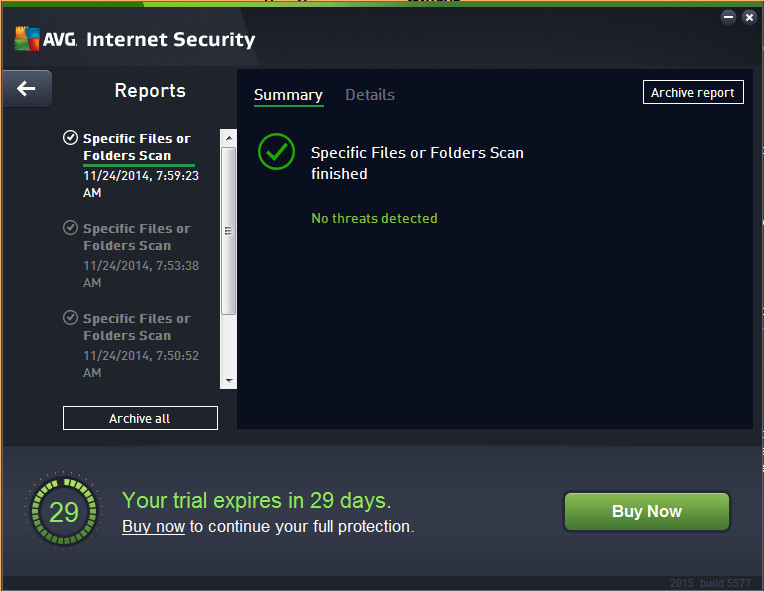This screenshot has width=764, height=591.
Task: Click the 29-day trial countdown dial
Action: coord(64,512)
